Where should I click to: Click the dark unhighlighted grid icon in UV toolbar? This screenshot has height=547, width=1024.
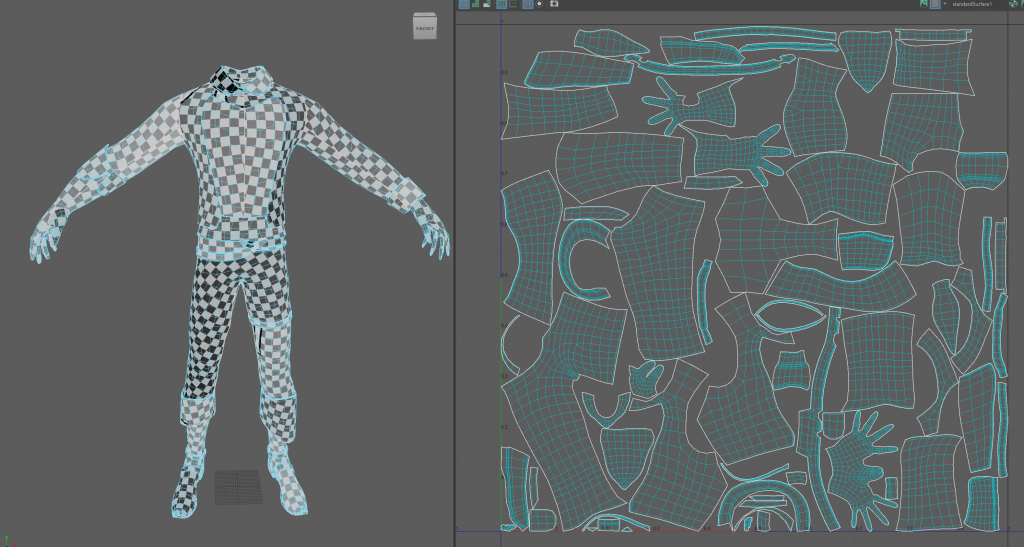tap(514, 4)
